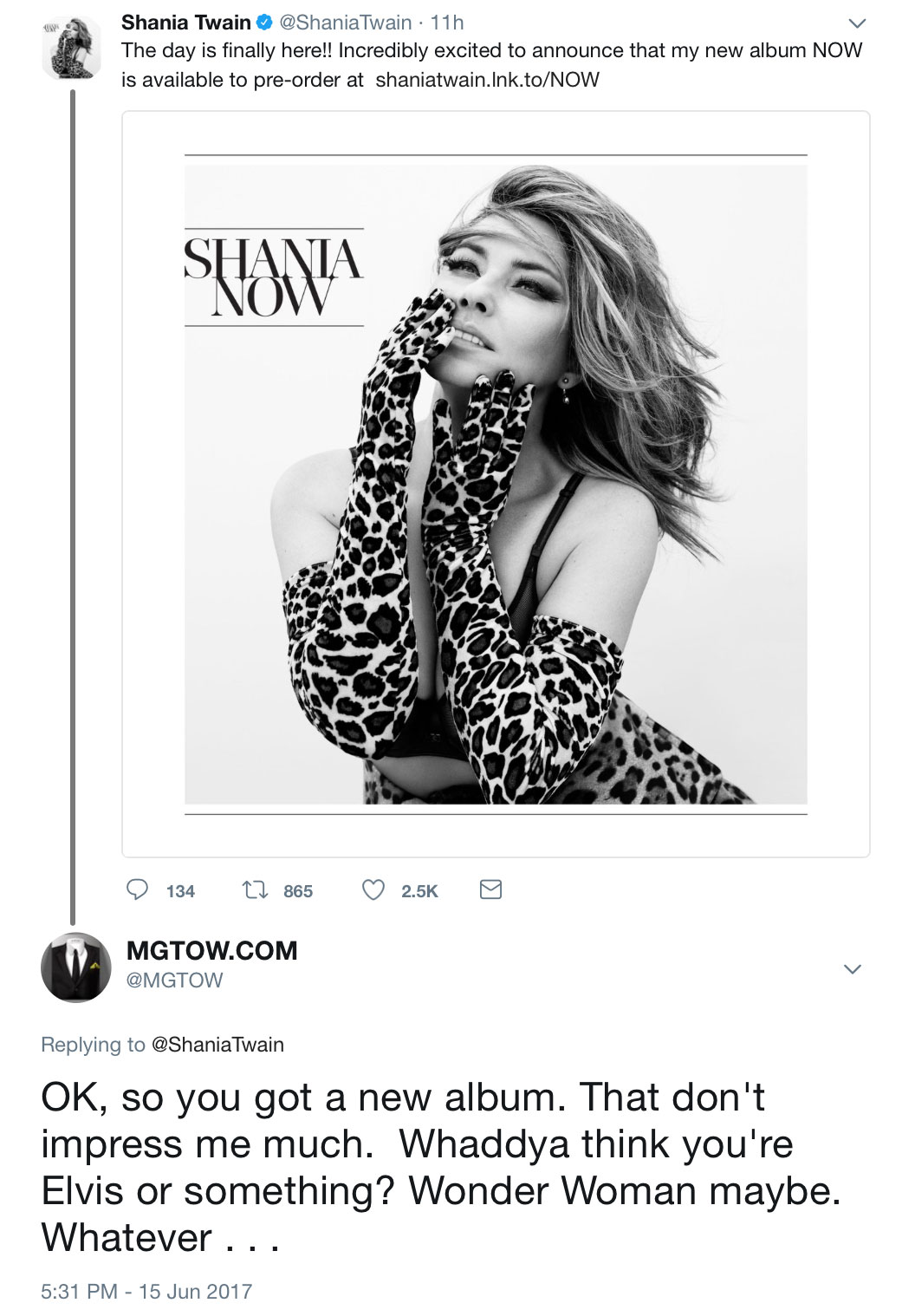Open MGTOW.COM suit avatar
This screenshot has height=1316, width=915.
[76, 967]
